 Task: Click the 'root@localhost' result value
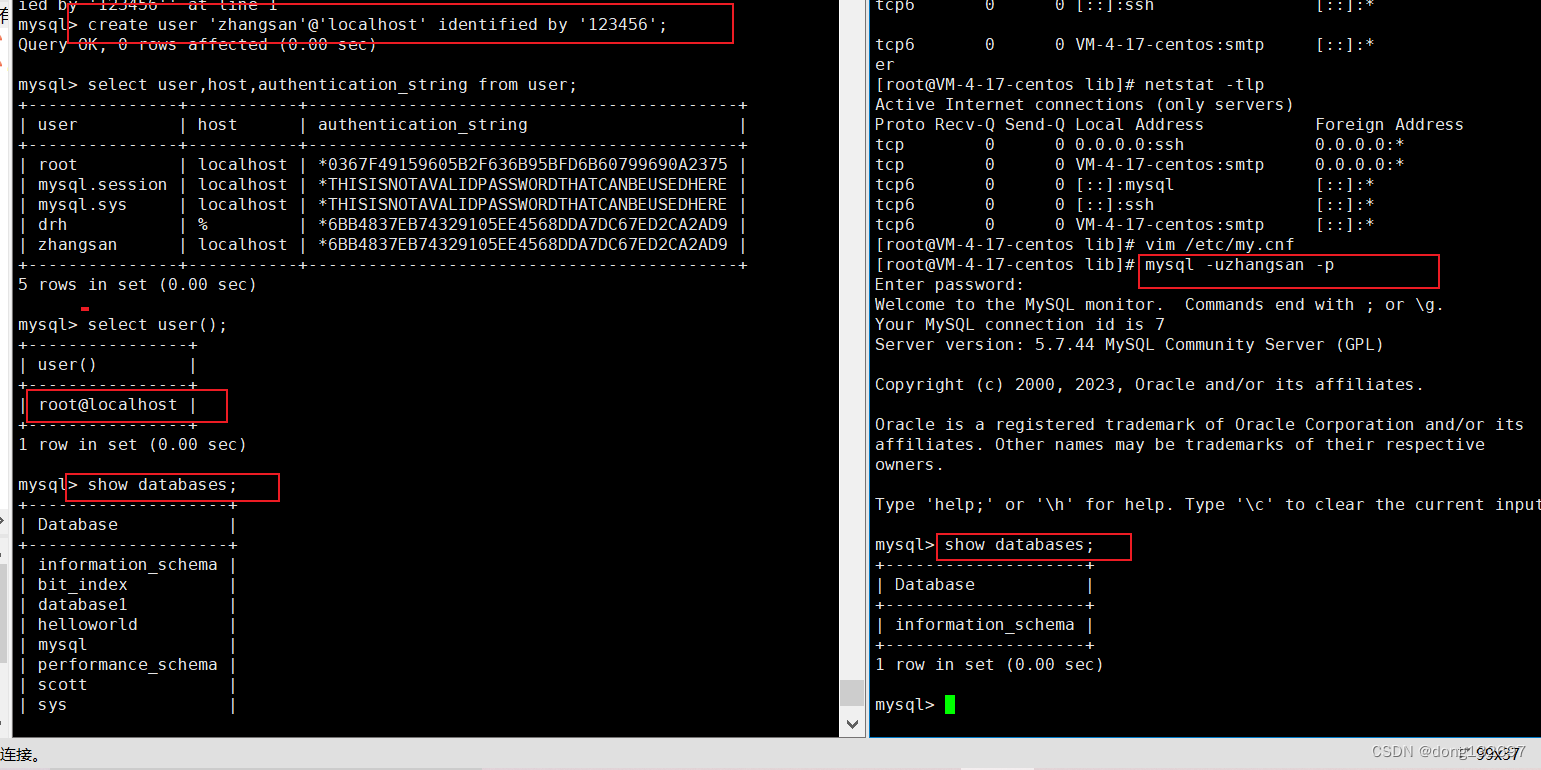click(107, 405)
